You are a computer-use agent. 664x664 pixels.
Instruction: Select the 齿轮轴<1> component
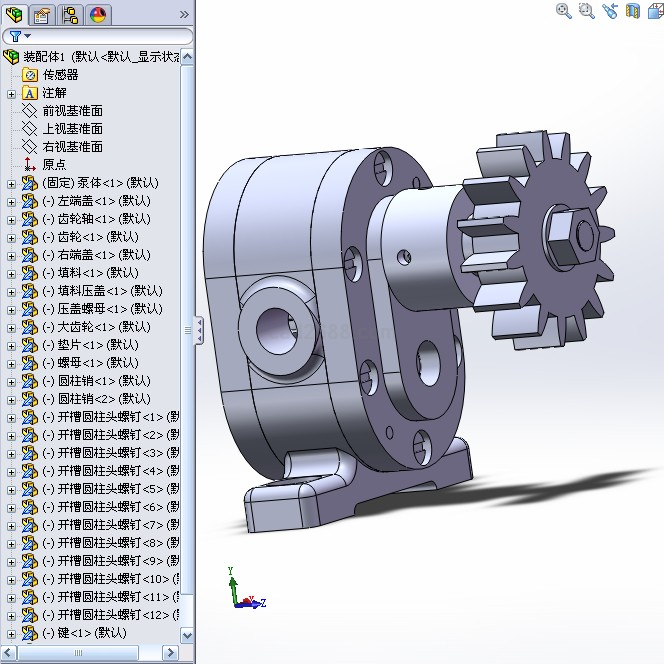point(96,219)
